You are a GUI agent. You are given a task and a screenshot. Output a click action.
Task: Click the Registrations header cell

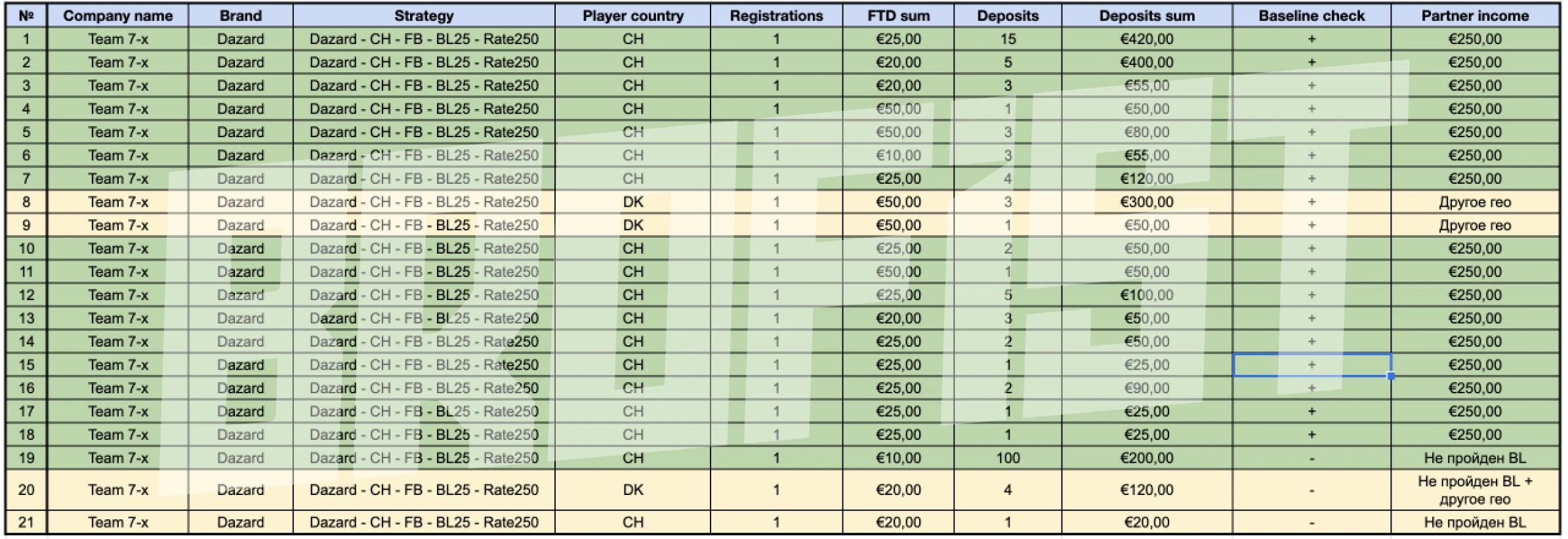click(776, 16)
